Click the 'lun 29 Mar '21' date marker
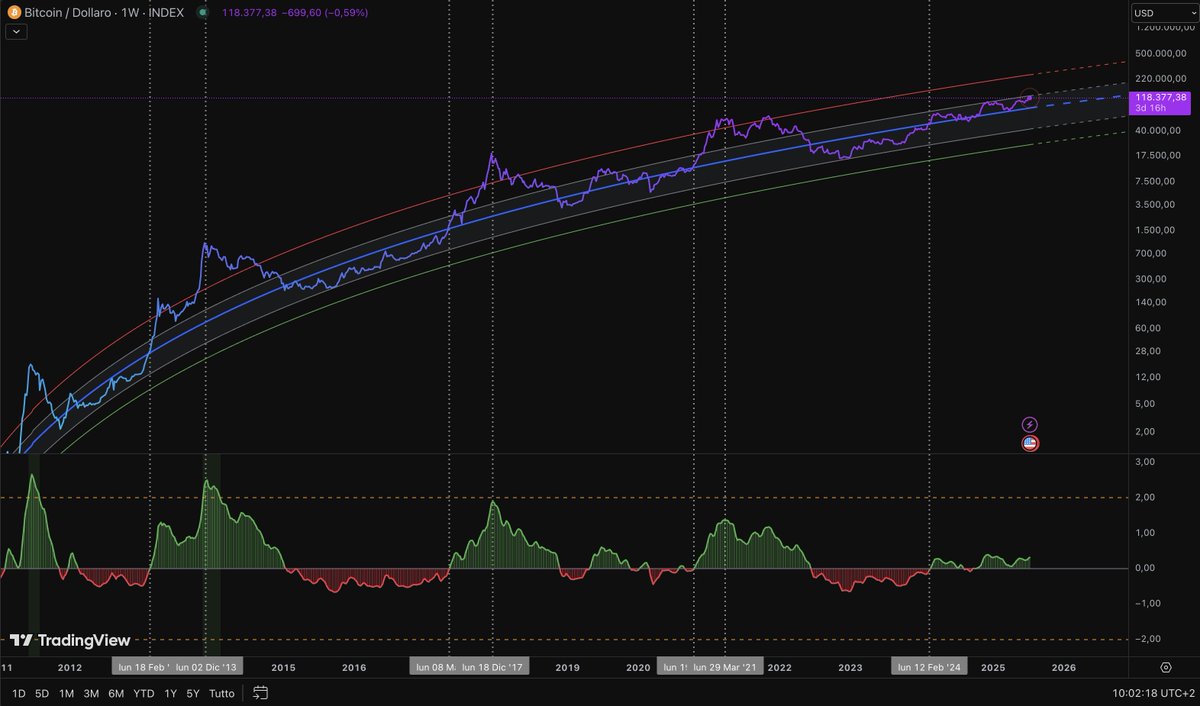1200x706 pixels. (727, 667)
